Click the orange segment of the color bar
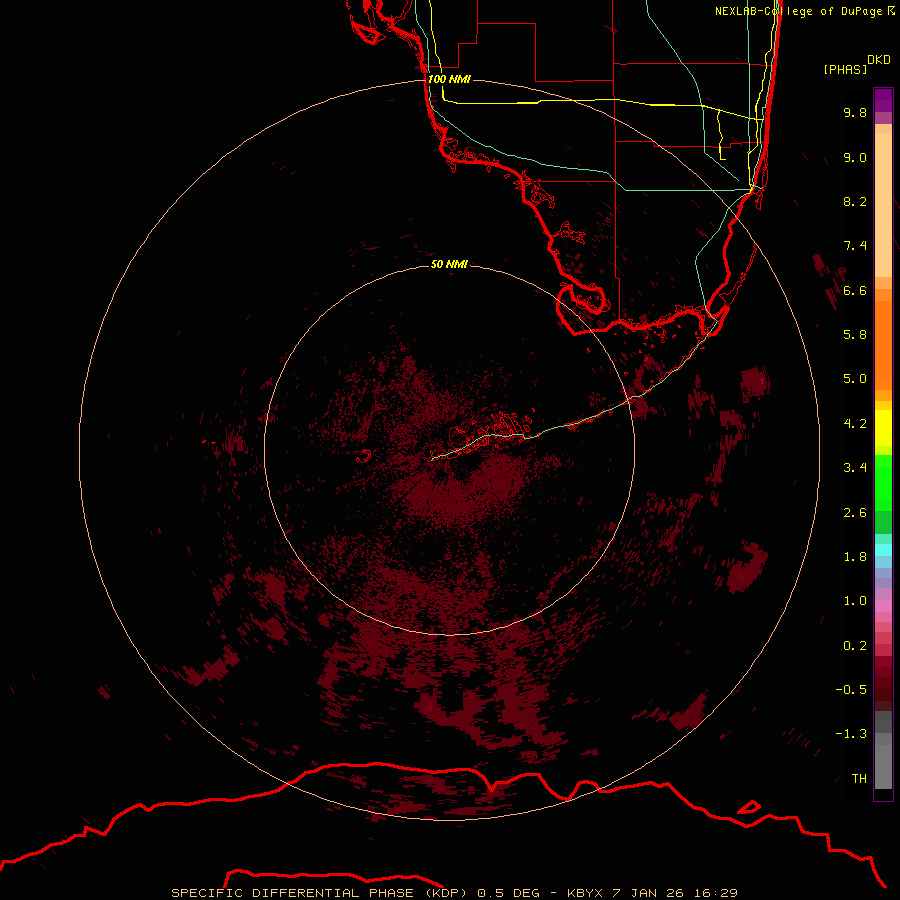The height and width of the screenshot is (900, 900). [883, 344]
